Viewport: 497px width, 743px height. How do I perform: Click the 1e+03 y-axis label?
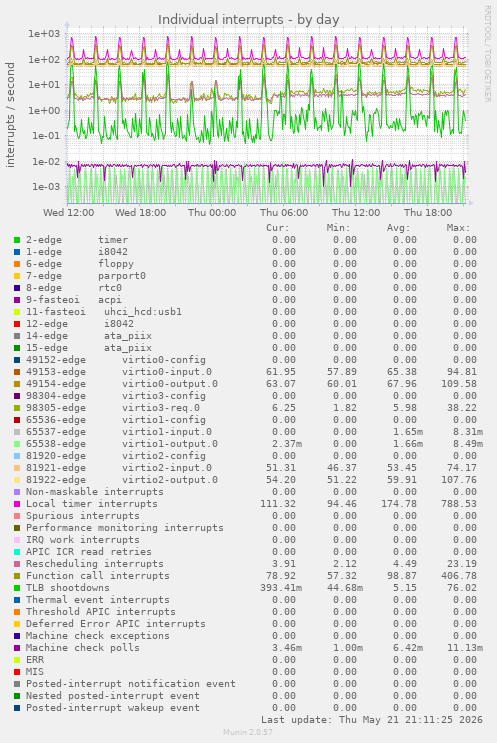[44, 34]
